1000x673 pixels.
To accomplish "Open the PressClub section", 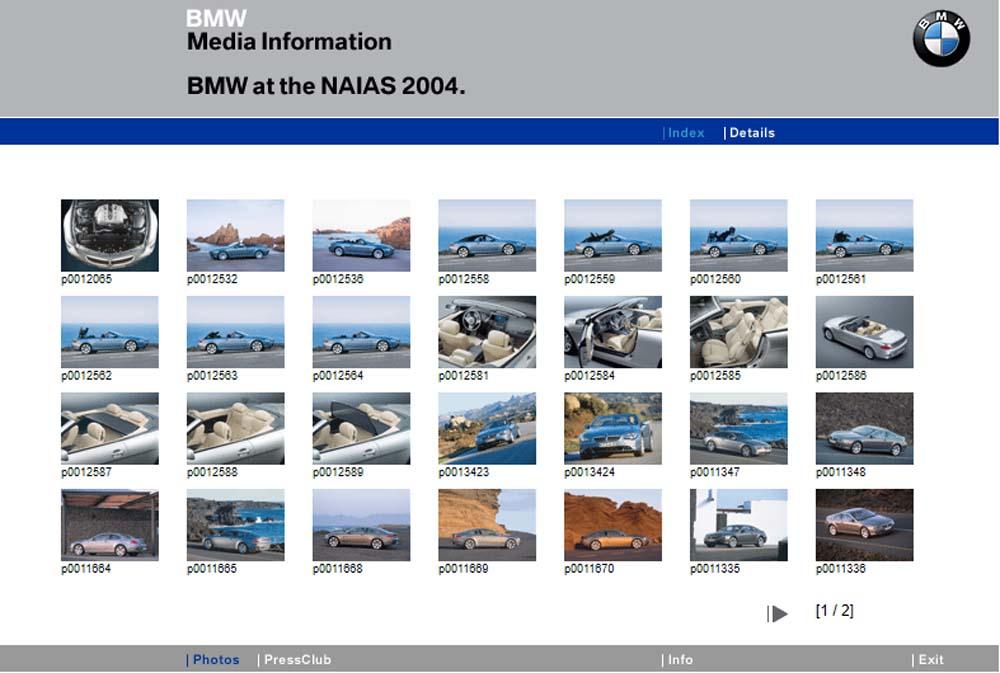I will pyautogui.click(x=295, y=660).
